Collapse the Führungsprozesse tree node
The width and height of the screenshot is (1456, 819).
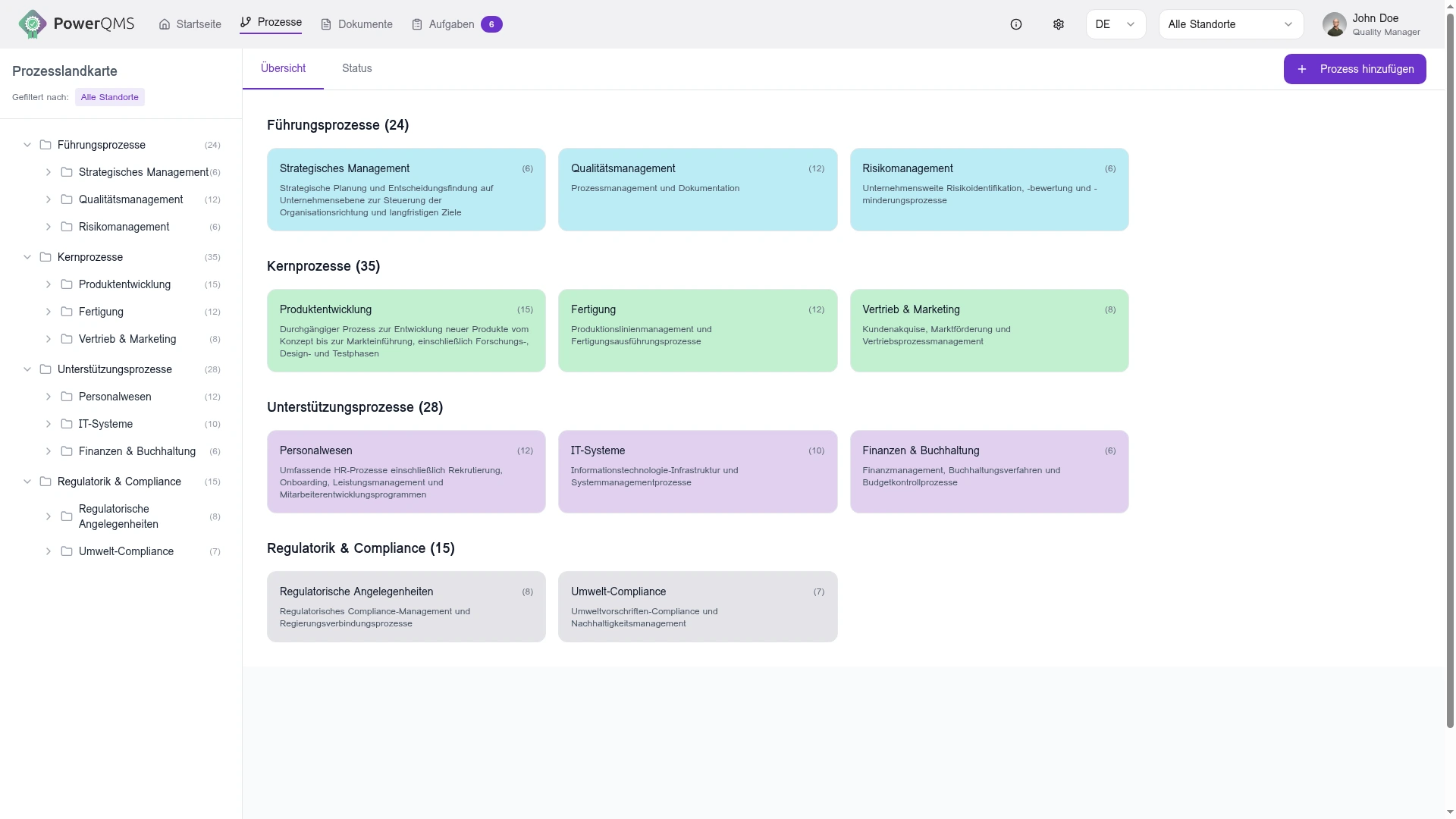(27, 145)
